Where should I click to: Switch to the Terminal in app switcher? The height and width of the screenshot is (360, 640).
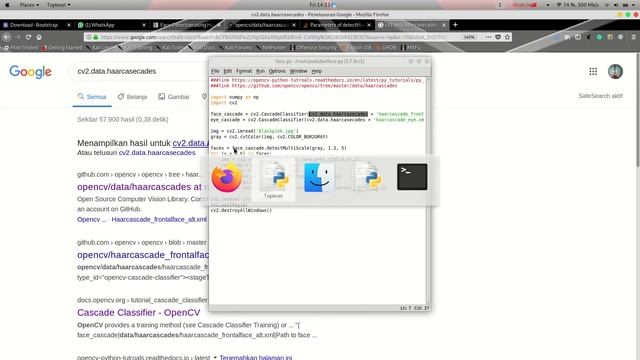(x=412, y=177)
